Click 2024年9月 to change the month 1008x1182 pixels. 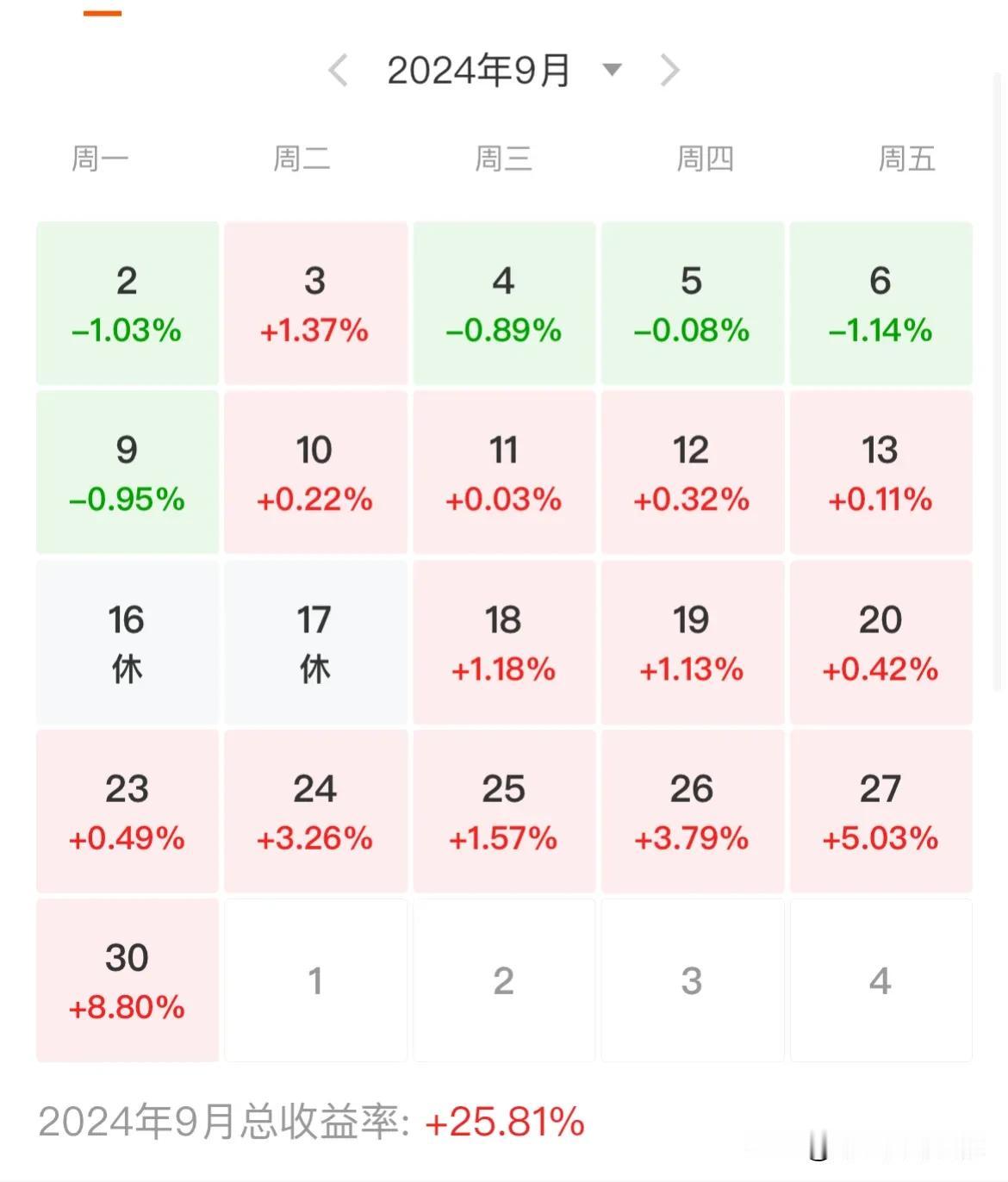(480, 72)
